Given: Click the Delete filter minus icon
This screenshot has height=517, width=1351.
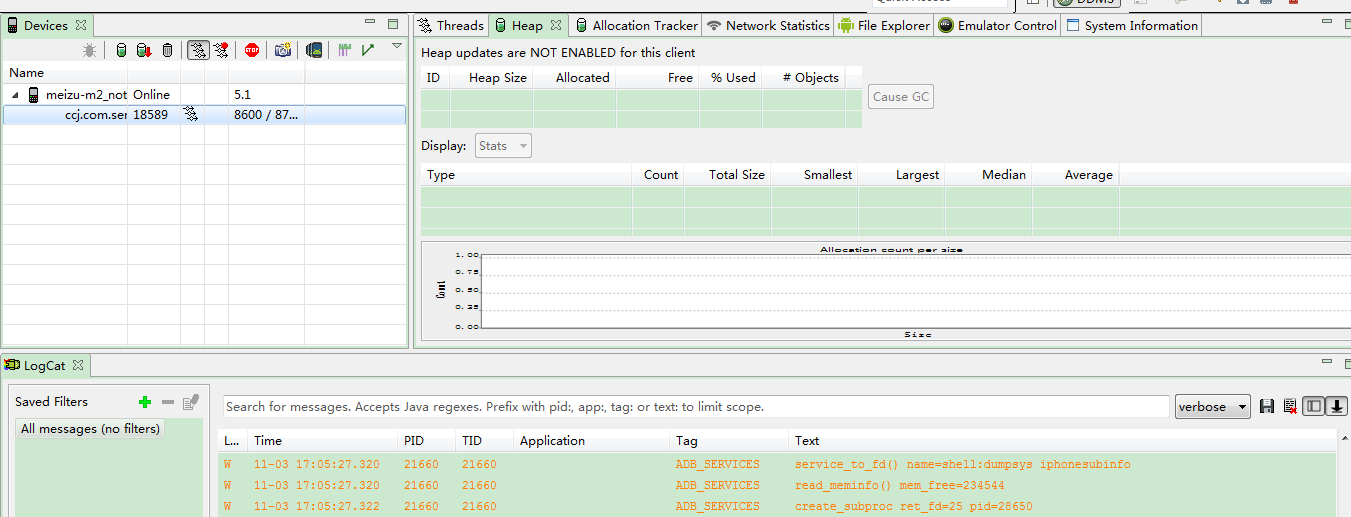Looking at the screenshot, I should pyautogui.click(x=168, y=402).
